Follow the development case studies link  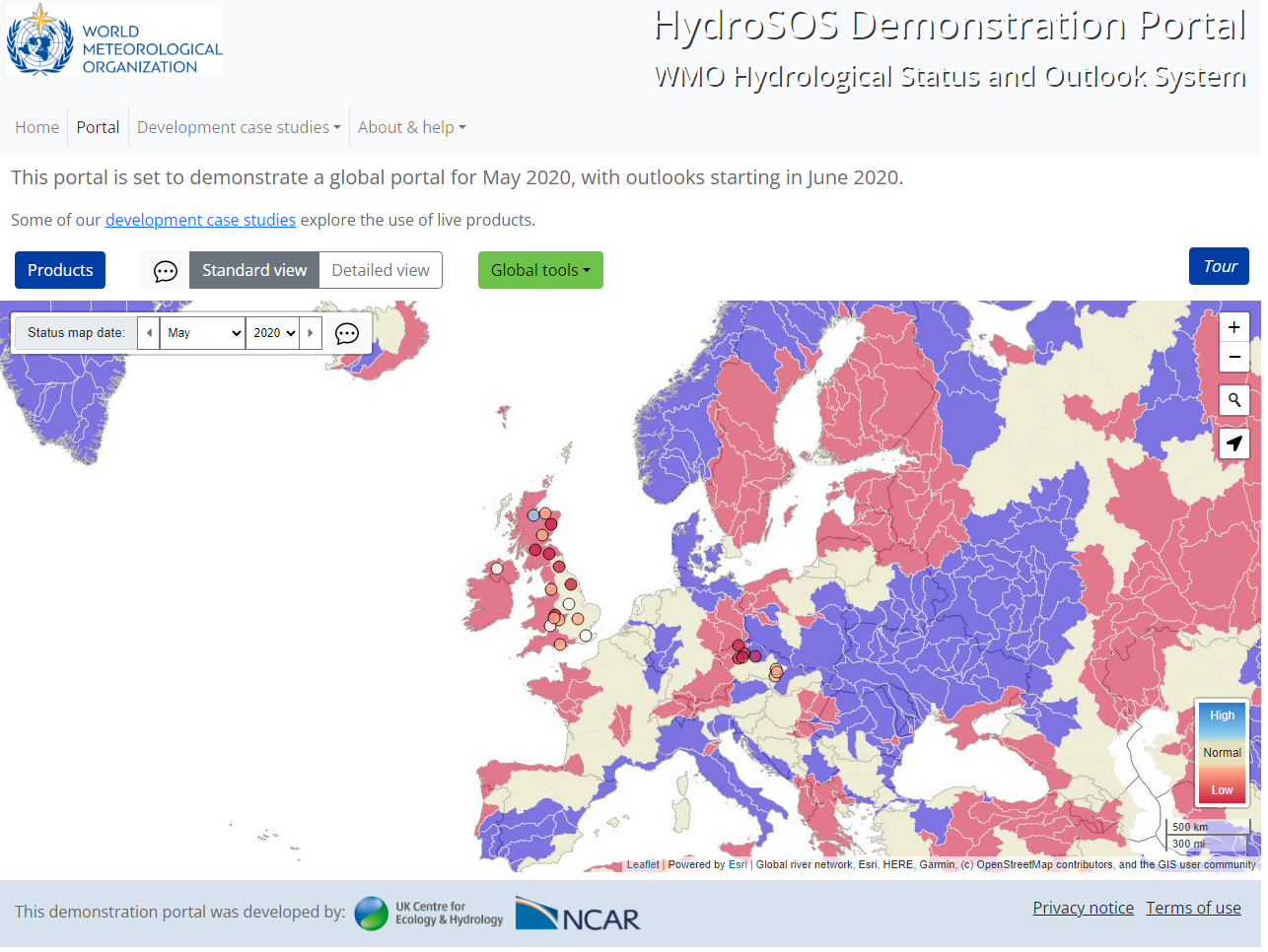pos(200,220)
